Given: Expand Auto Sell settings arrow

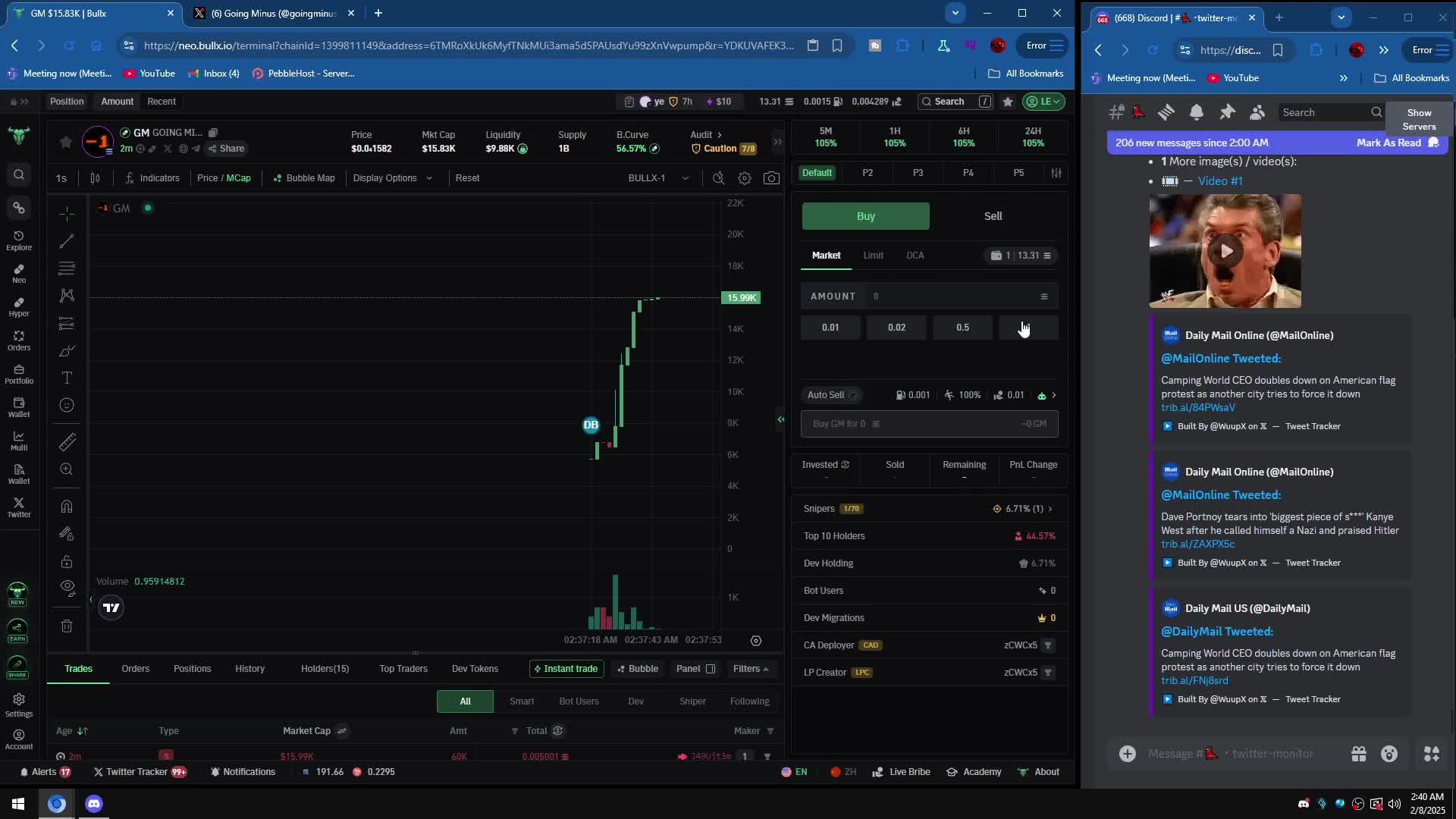Looking at the screenshot, I should (1053, 395).
